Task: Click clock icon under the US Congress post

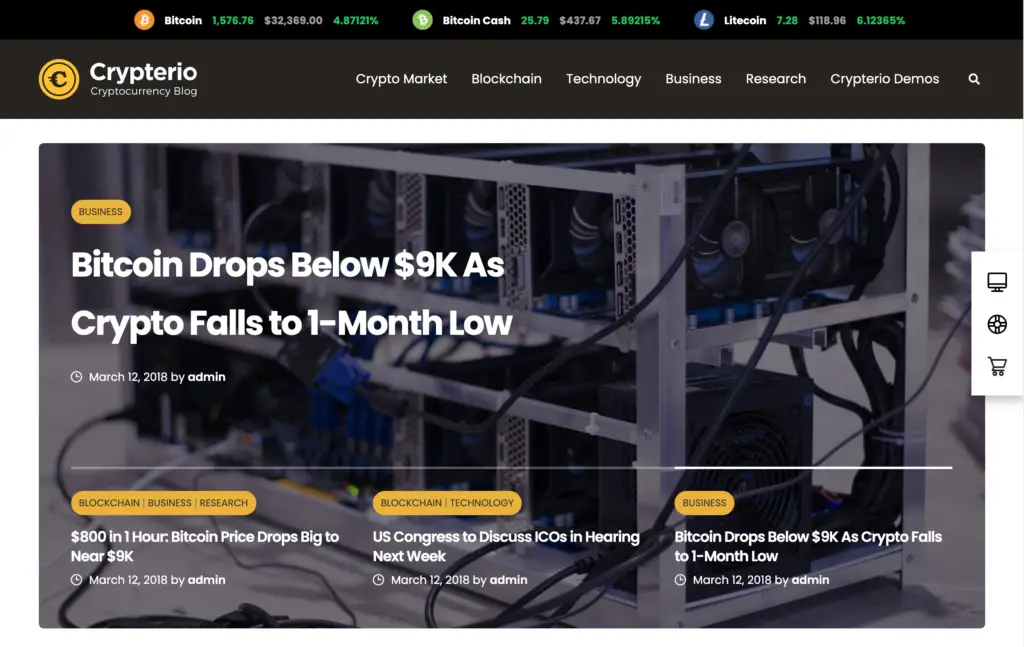Action: click(378, 580)
